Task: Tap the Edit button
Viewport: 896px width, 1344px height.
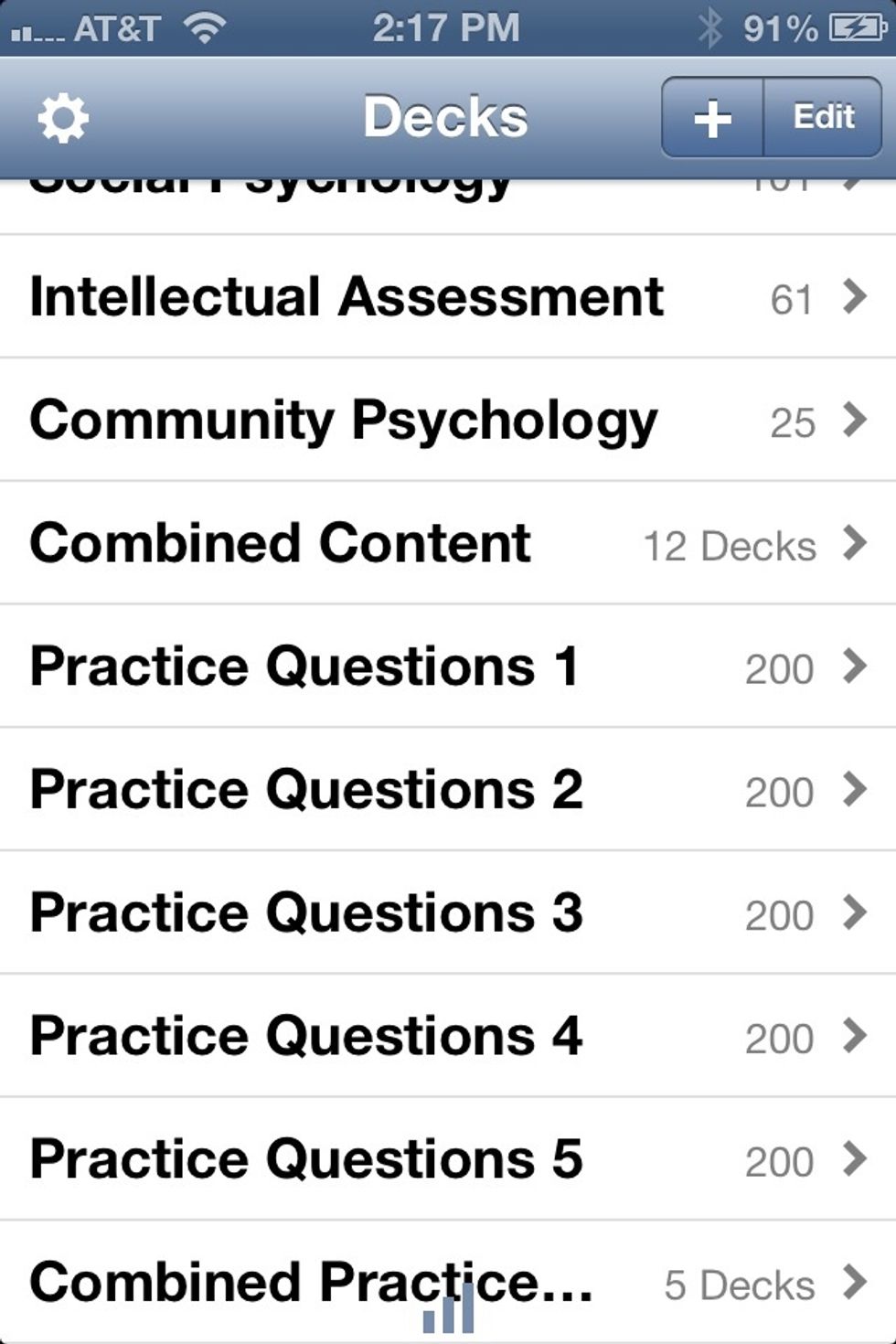Action: coord(822,116)
